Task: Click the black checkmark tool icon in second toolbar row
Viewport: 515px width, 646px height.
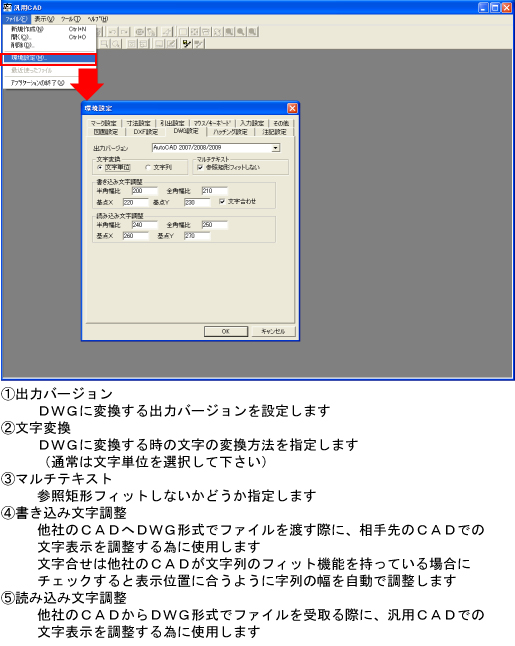Action: coord(187,44)
